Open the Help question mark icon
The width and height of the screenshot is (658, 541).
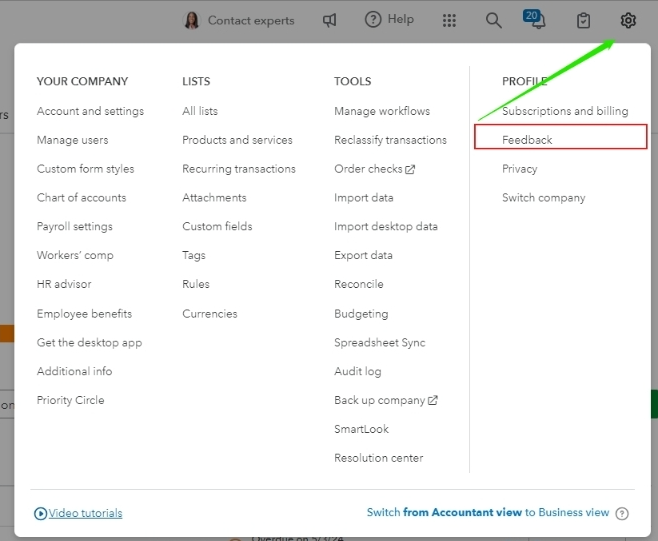point(374,20)
